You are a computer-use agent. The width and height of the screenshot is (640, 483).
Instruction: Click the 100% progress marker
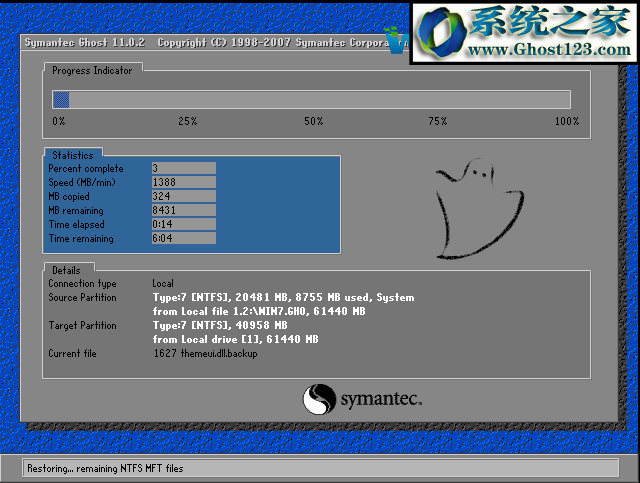(567, 121)
